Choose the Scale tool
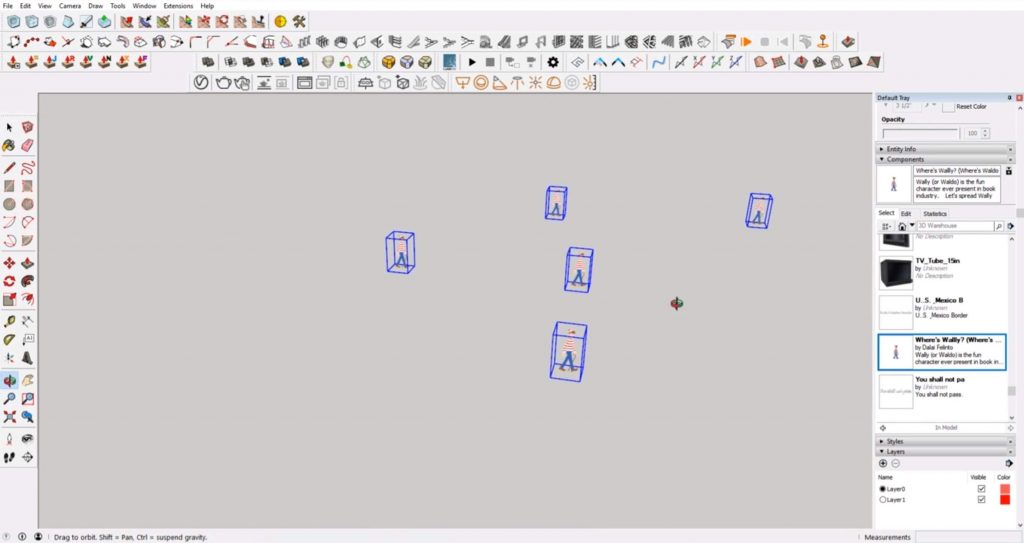The height and width of the screenshot is (543, 1024). point(9,299)
